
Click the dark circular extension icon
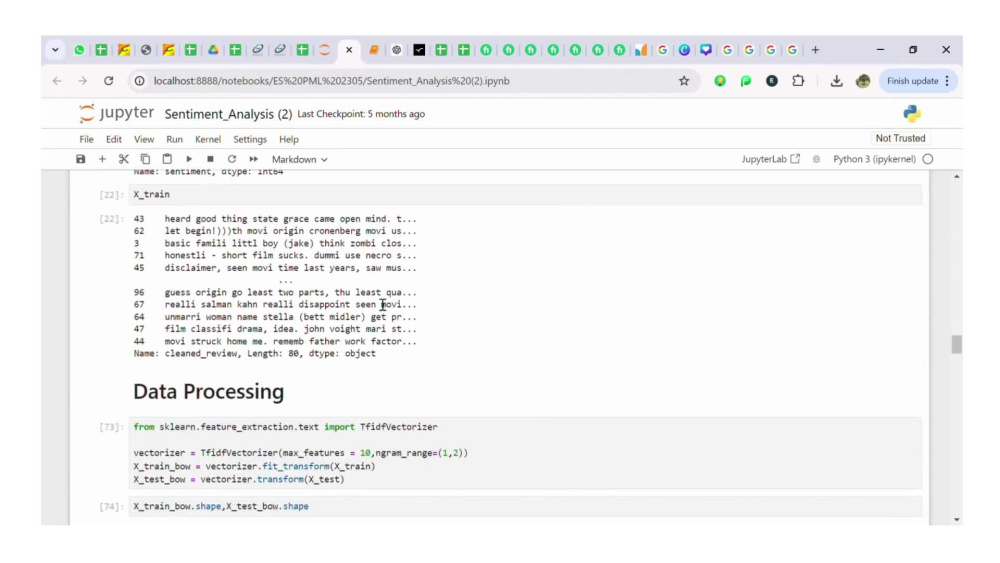point(772,81)
